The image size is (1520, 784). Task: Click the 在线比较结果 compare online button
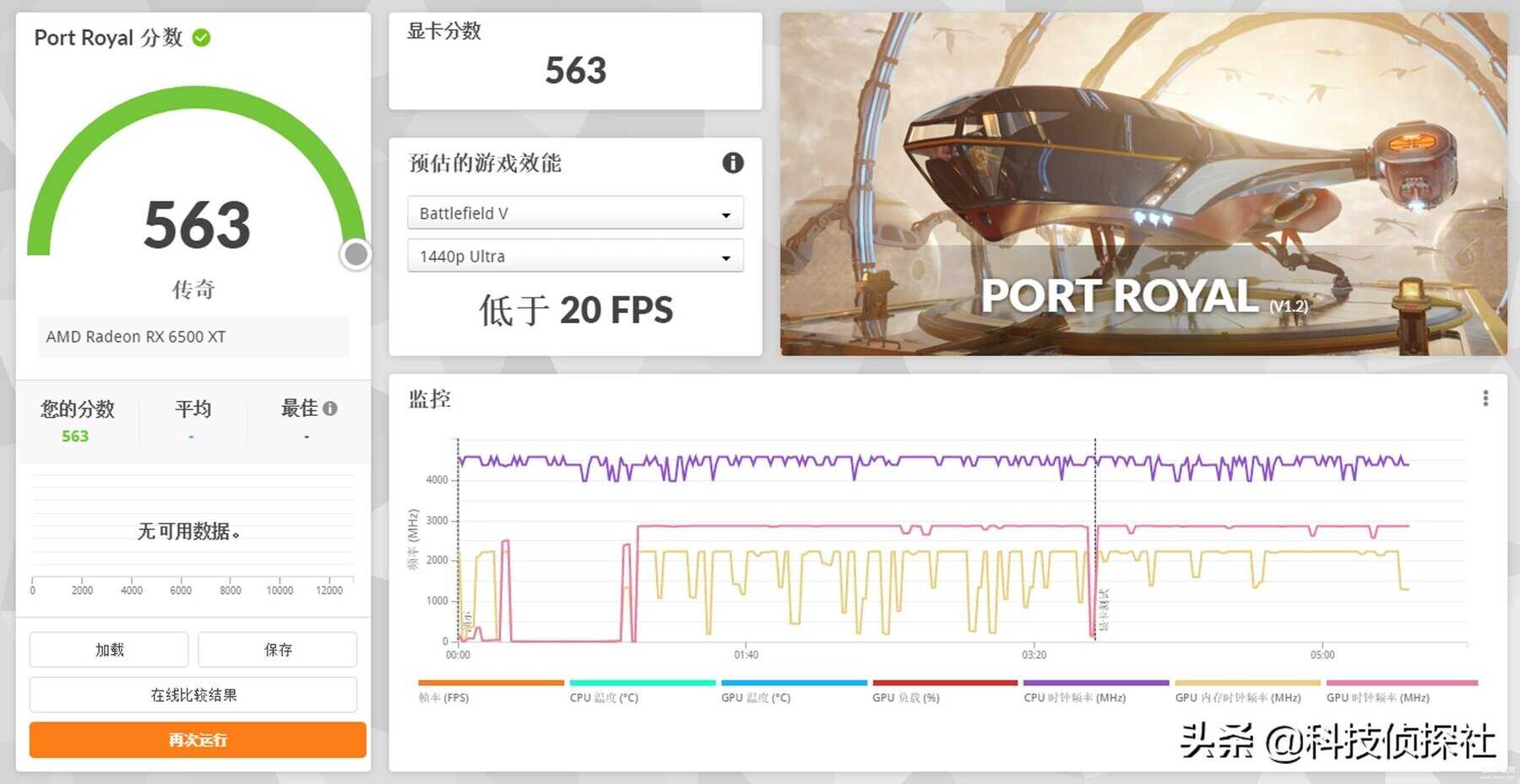click(x=193, y=695)
